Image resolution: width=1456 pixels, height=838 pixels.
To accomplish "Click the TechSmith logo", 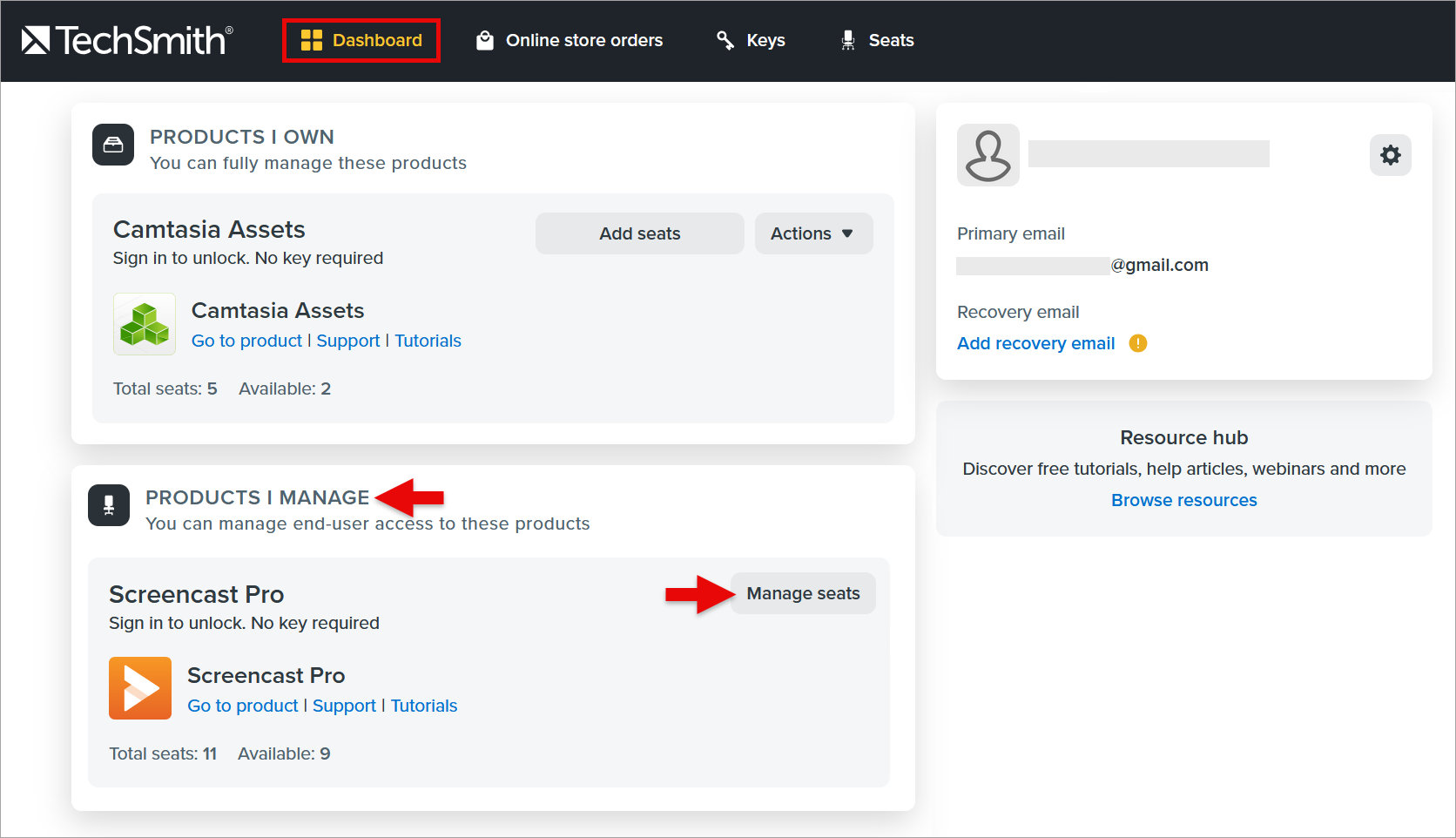I will [x=127, y=40].
